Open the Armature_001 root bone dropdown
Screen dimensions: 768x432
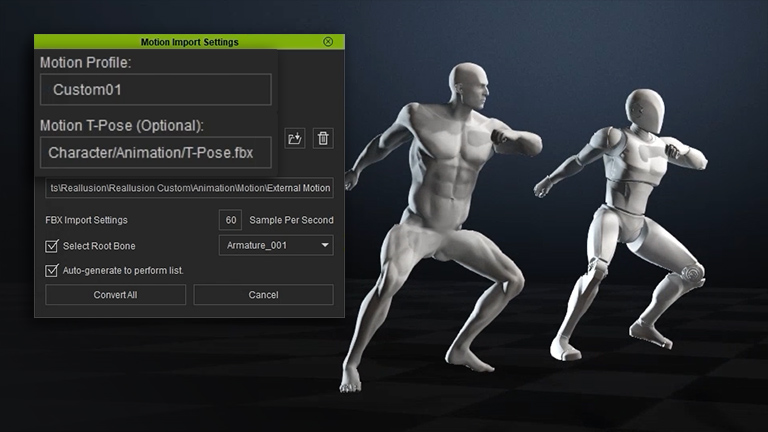click(276, 246)
